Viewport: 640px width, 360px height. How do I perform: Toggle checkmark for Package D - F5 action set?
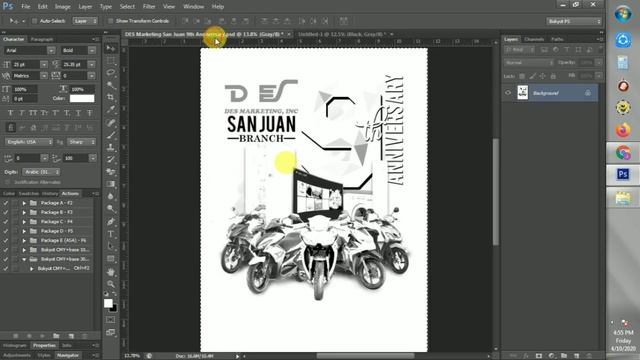[5, 231]
